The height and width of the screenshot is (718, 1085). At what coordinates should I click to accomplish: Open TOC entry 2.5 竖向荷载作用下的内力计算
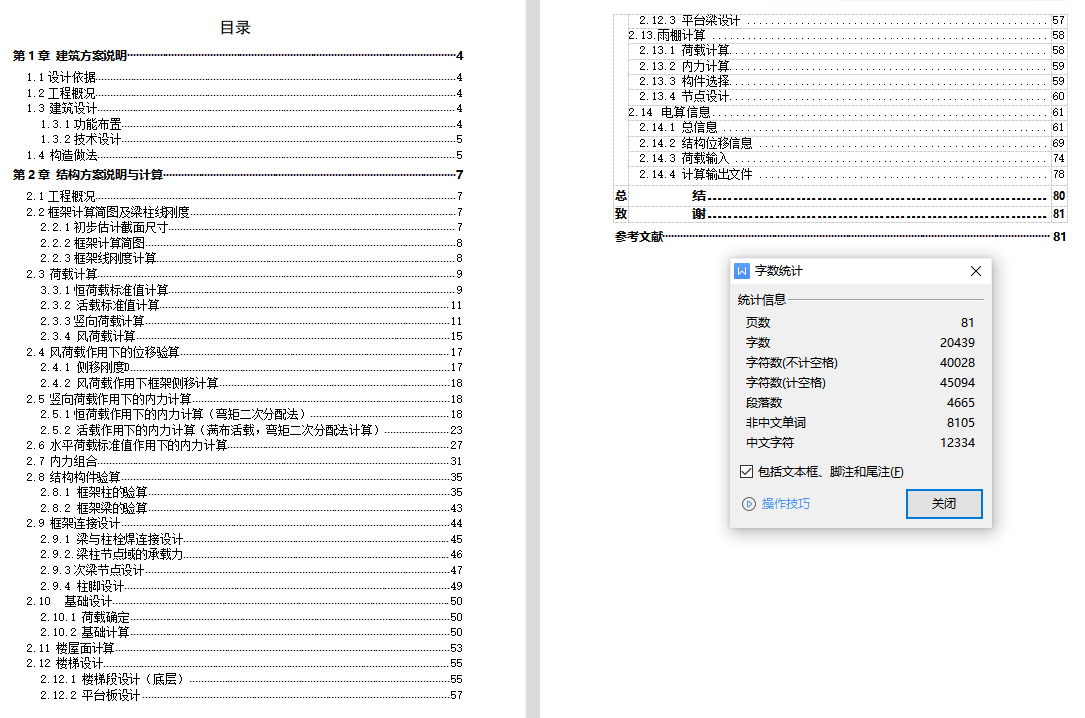click(x=244, y=399)
